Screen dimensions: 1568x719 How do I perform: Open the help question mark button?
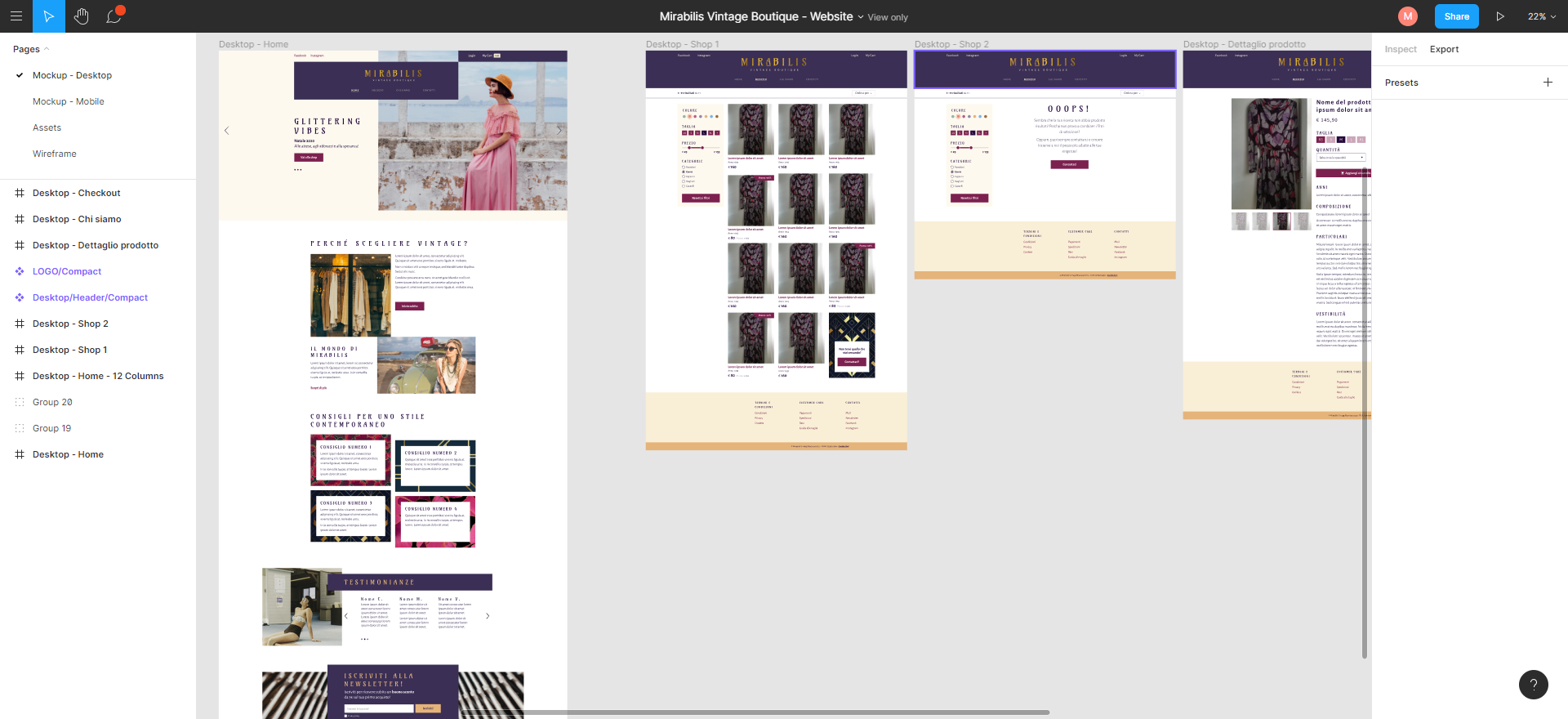(1533, 685)
